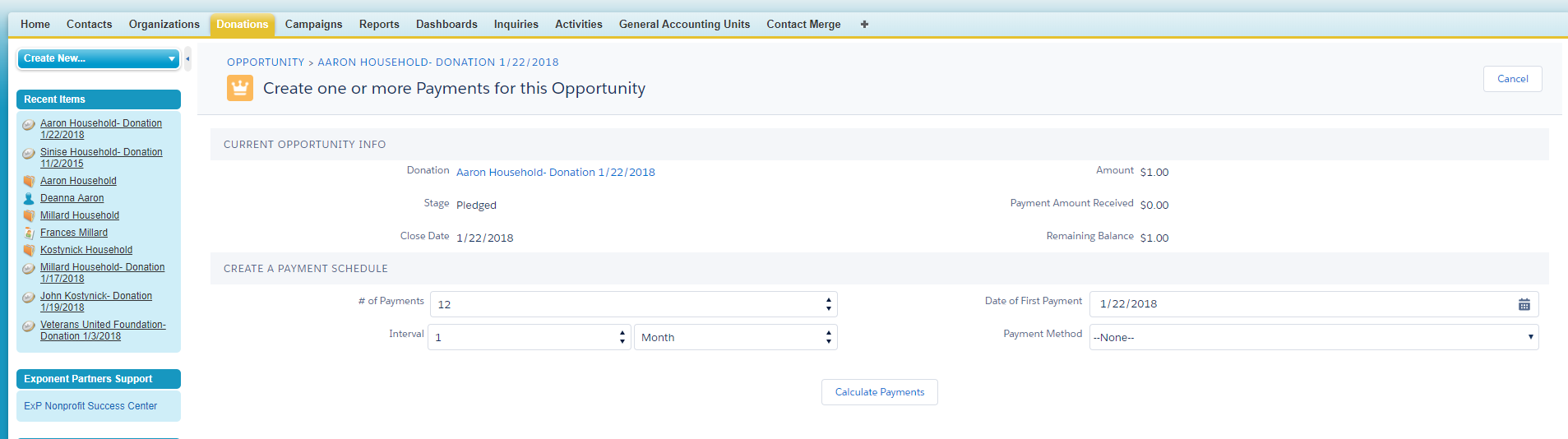Open the Create New dropdown menu
This screenshot has height=439, width=1568.
click(x=98, y=58)
